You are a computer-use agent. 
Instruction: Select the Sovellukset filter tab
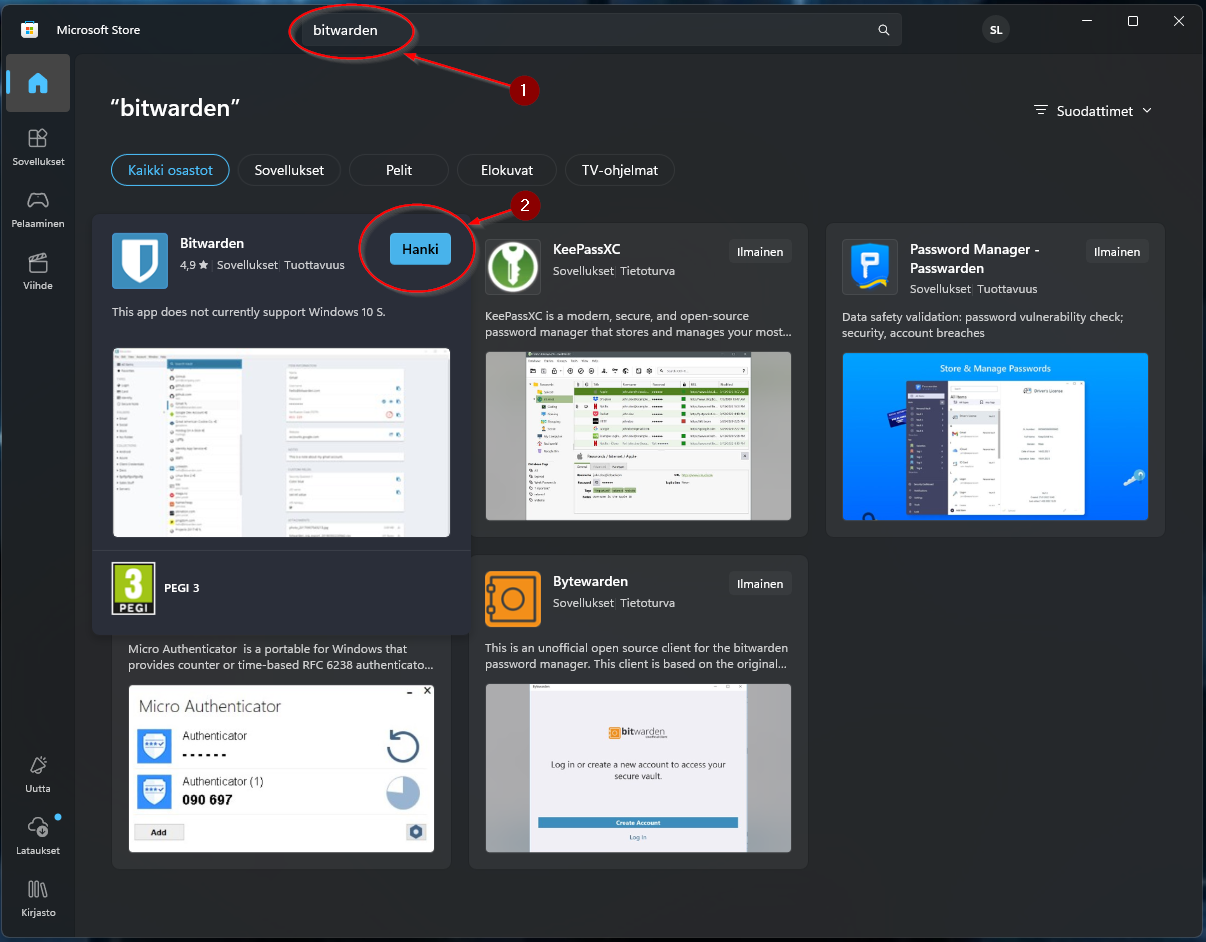coord(289,170)
